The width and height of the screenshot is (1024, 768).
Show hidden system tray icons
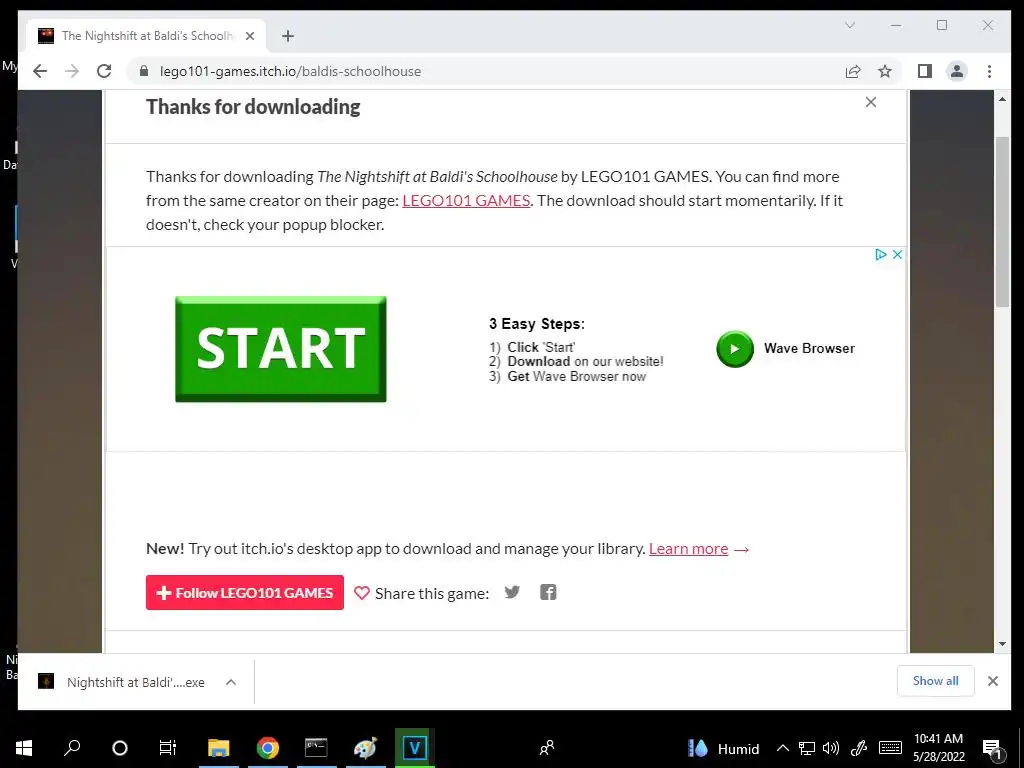click(782, 748)
